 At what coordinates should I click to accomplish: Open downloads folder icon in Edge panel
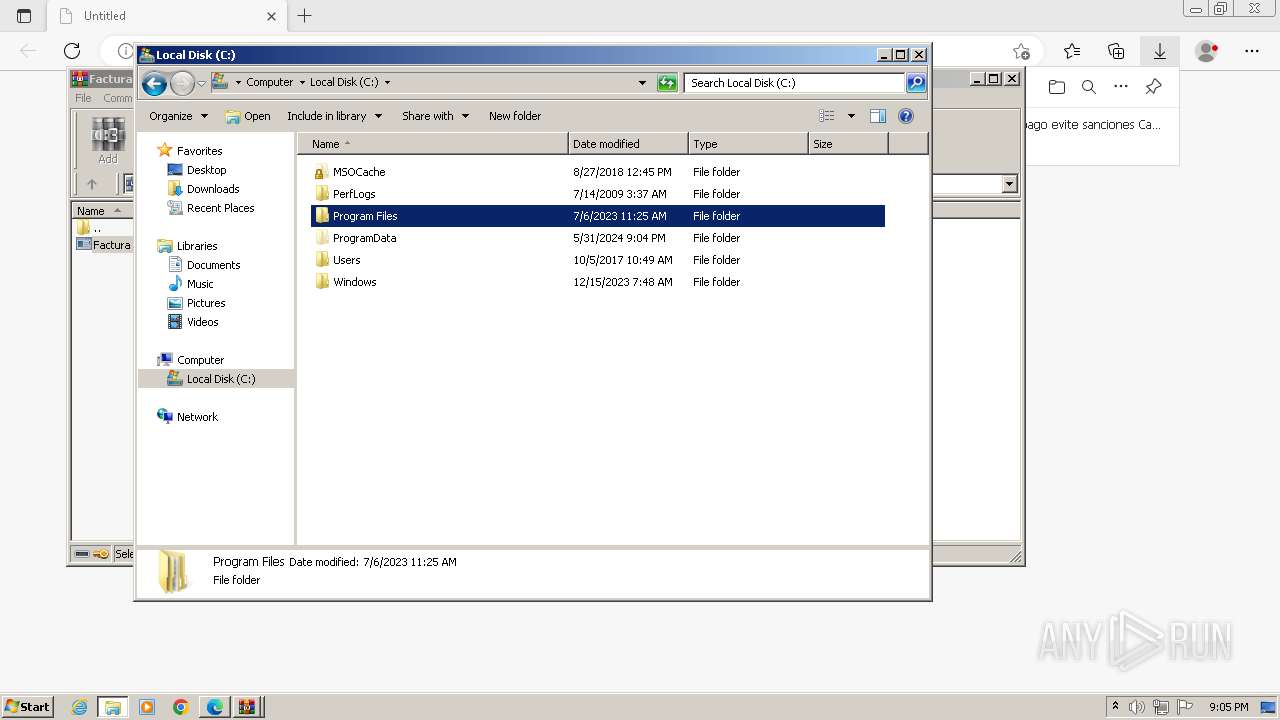pos(1057,87)
